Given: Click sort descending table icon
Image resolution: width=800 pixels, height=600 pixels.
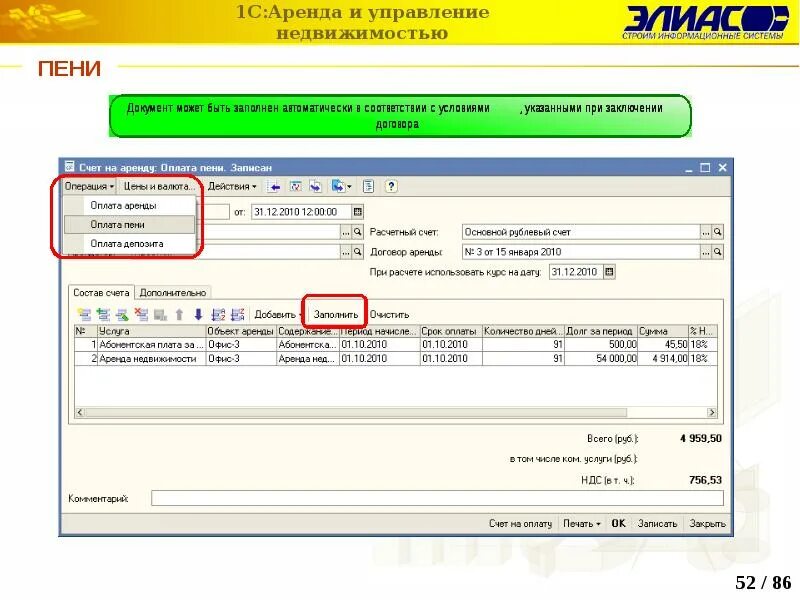Looking at the screenshot, I should pyautogui.click(x=237, y=315).
